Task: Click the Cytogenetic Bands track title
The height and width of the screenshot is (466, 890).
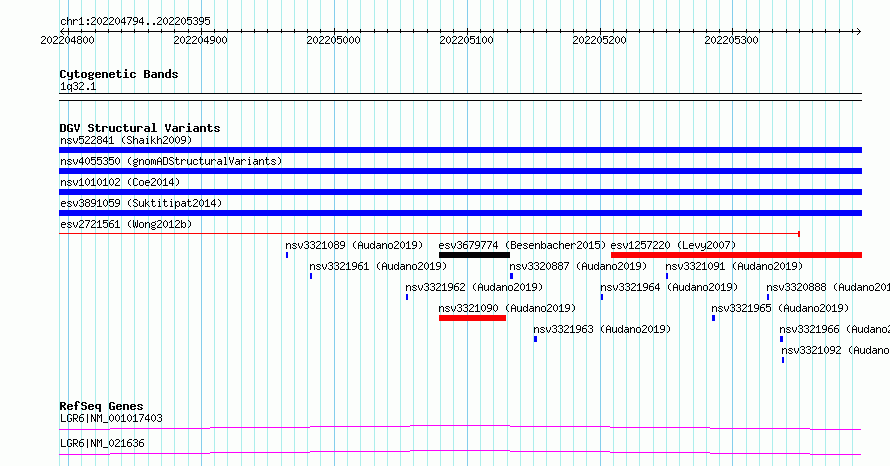Action: click(119, 74)
